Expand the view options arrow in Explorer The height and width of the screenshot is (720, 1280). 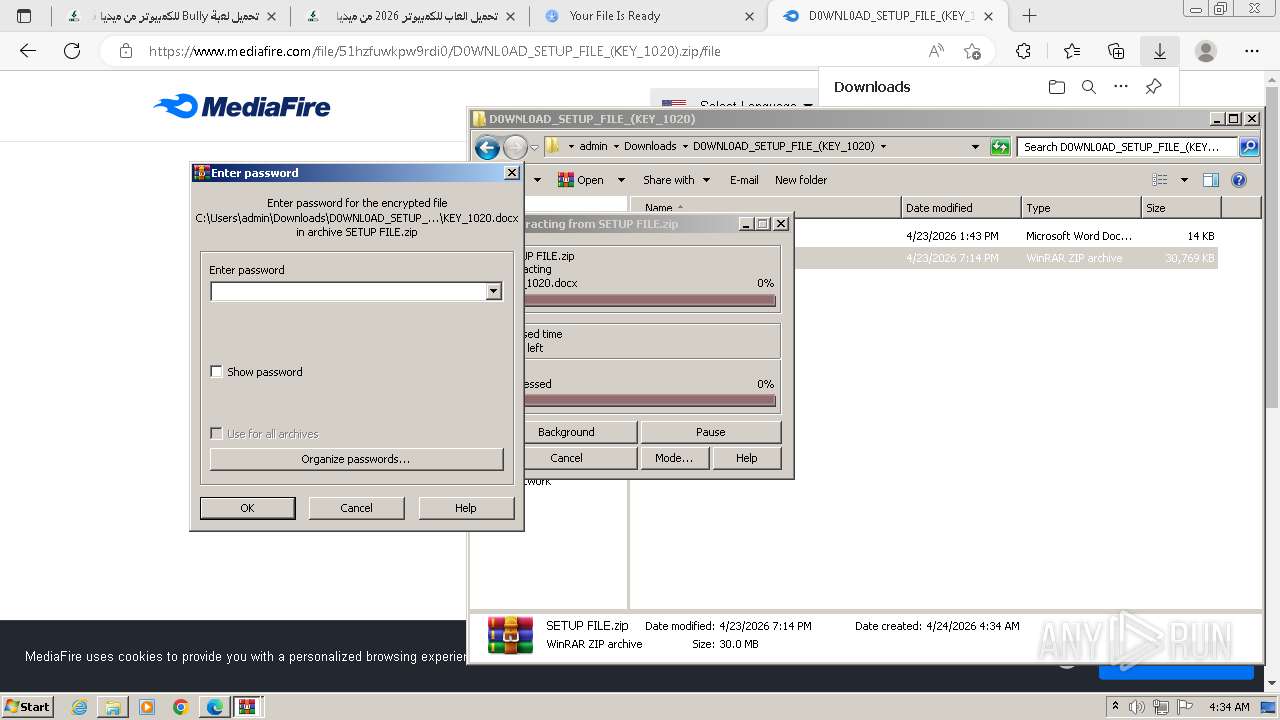click(x=1184, y=180)
